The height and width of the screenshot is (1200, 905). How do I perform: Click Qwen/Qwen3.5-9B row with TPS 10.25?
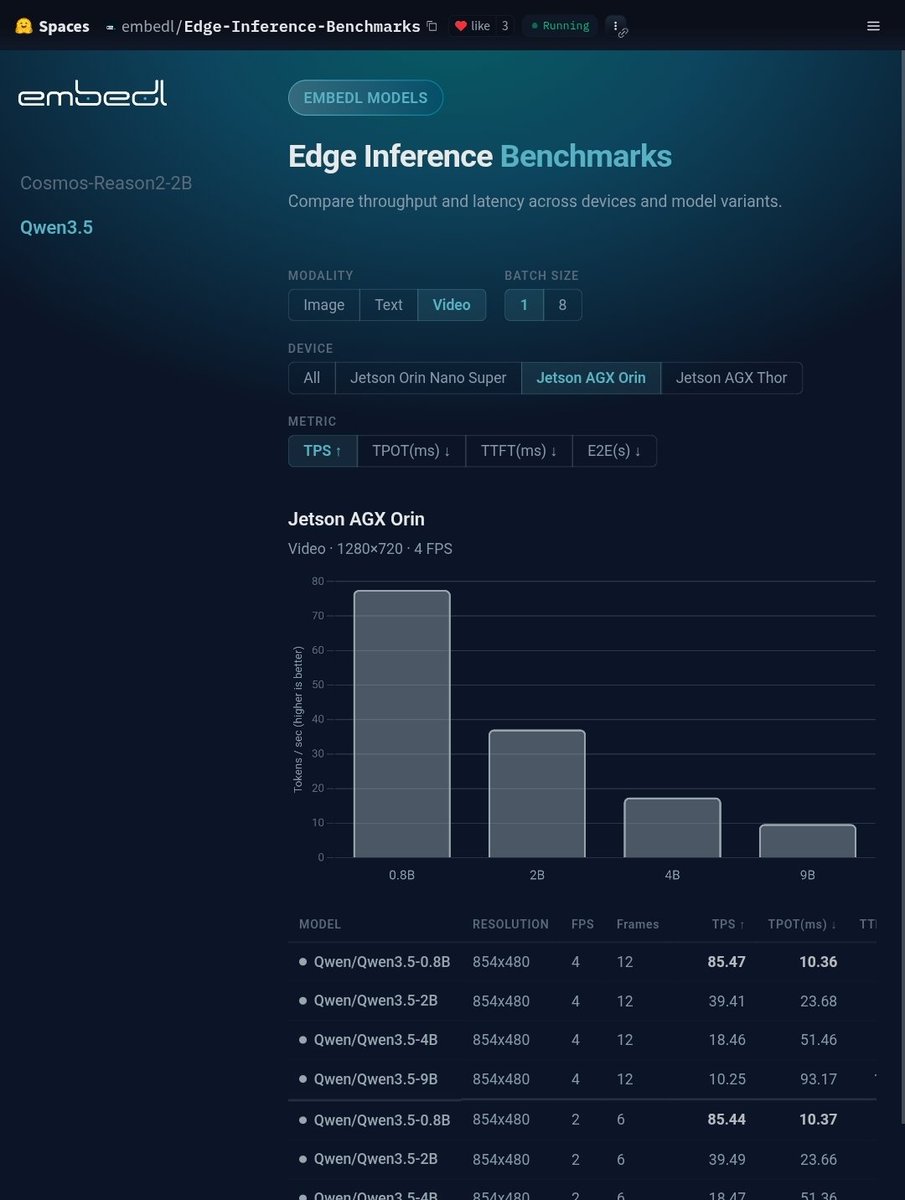(582, 1079)
